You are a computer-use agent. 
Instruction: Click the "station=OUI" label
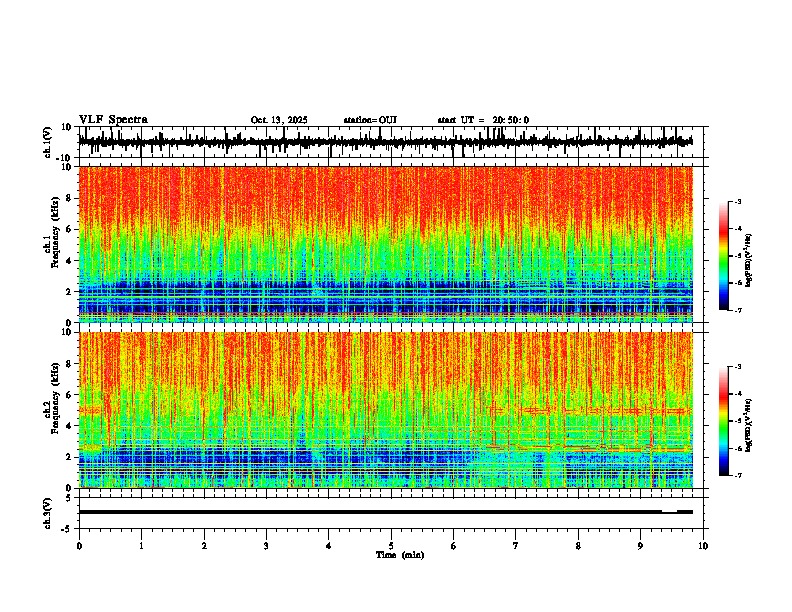370,120
